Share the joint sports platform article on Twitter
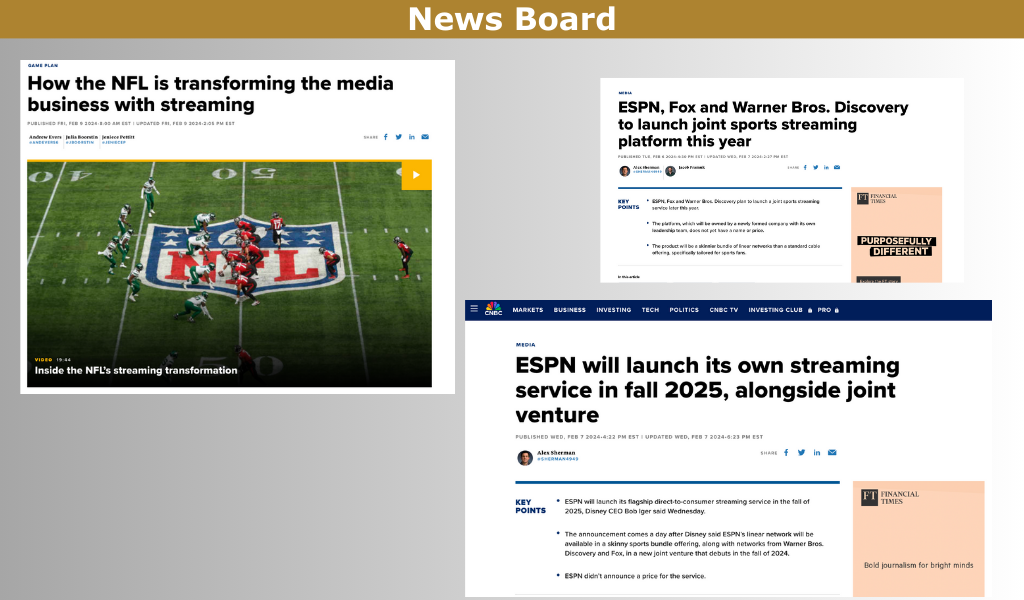Viewport: 1024px width, 600px height. click(815, 168)
